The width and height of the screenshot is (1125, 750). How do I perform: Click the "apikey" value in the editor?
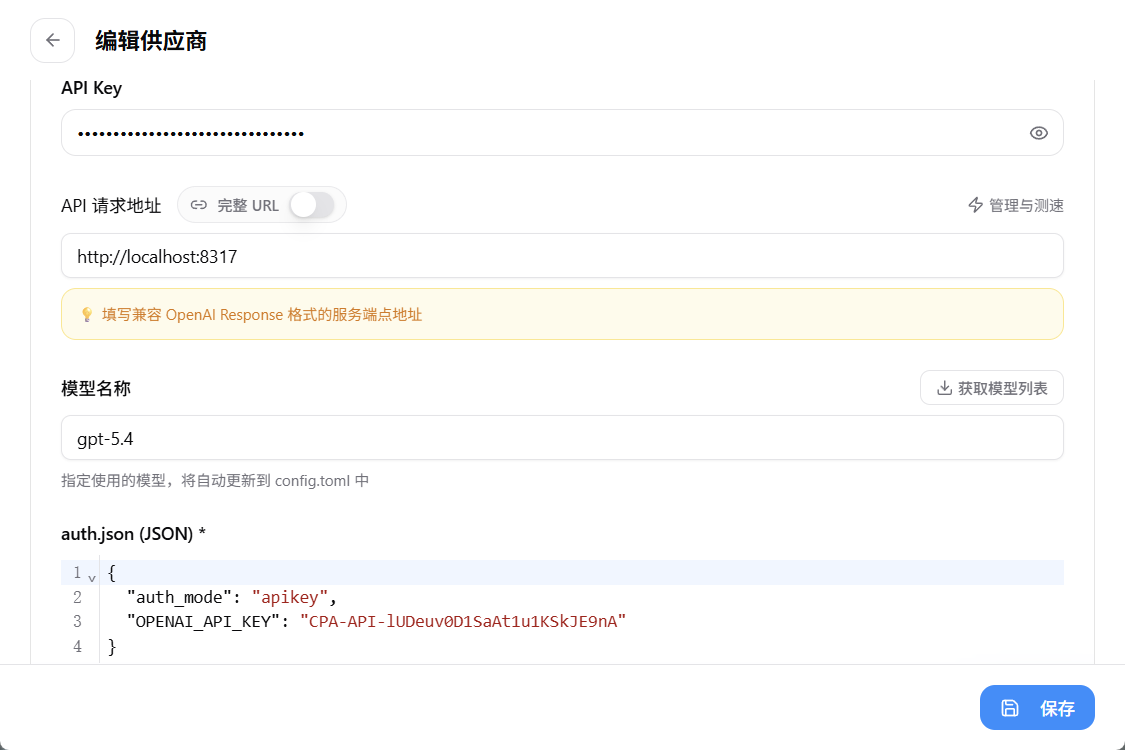click(290, 597)
